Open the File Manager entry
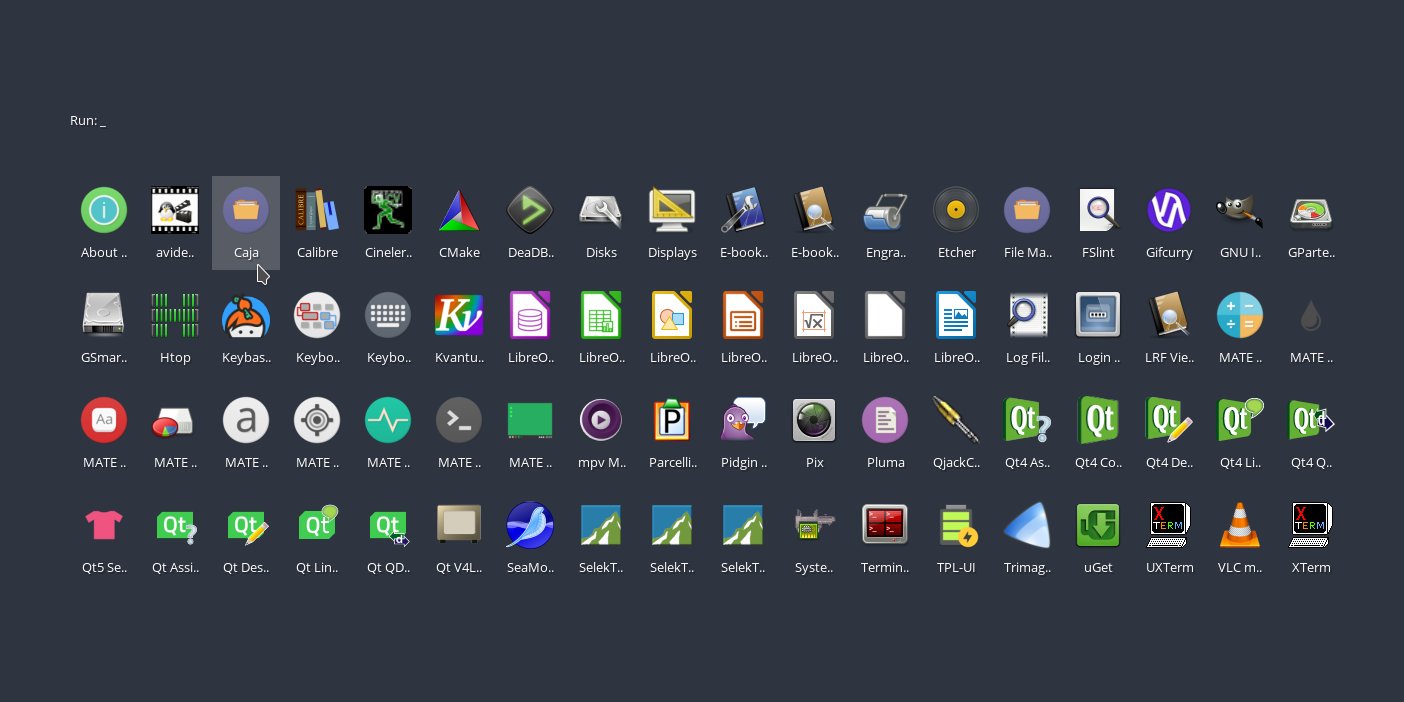 [1027, 223]
